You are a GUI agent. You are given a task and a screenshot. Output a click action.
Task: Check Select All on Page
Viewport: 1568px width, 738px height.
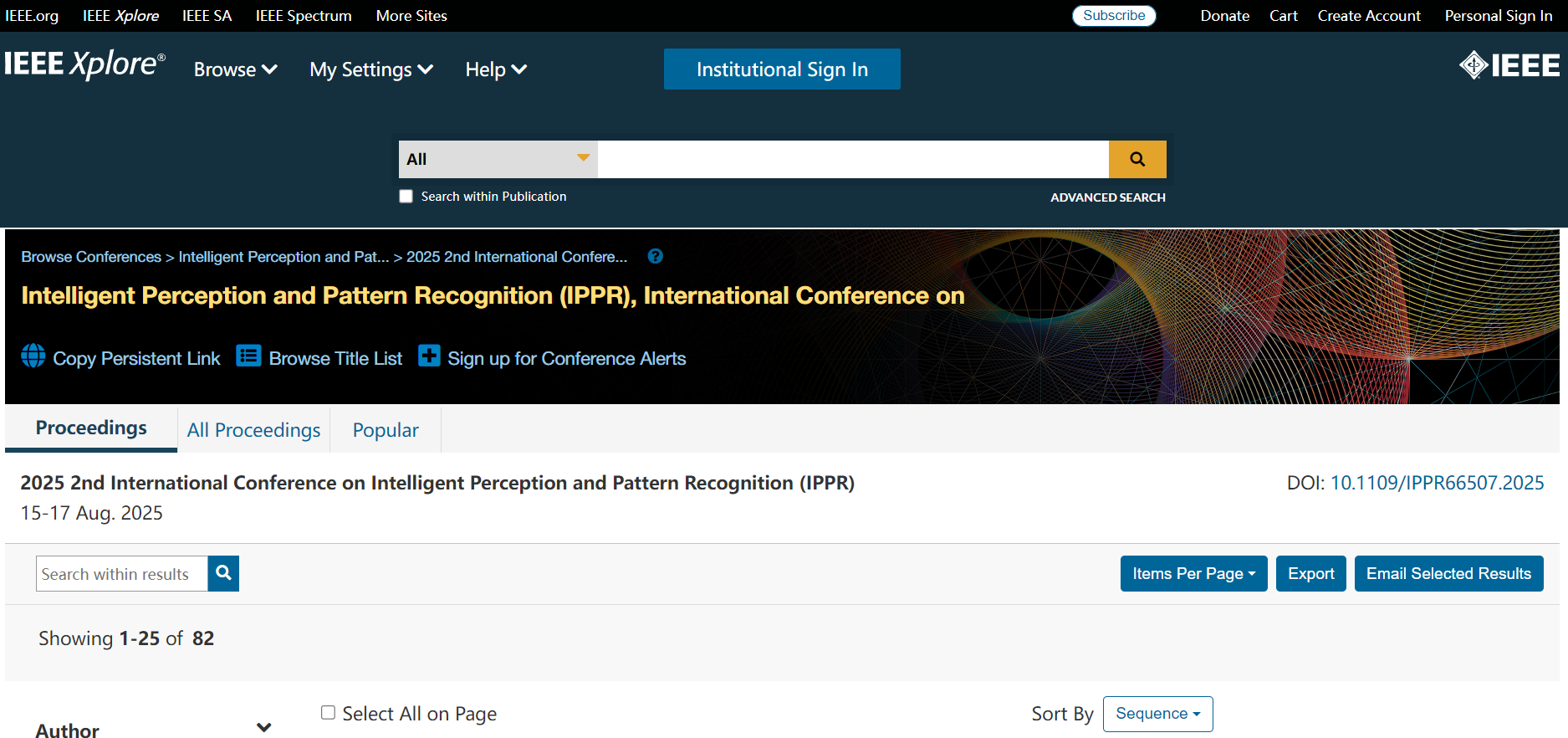point(329,713)
